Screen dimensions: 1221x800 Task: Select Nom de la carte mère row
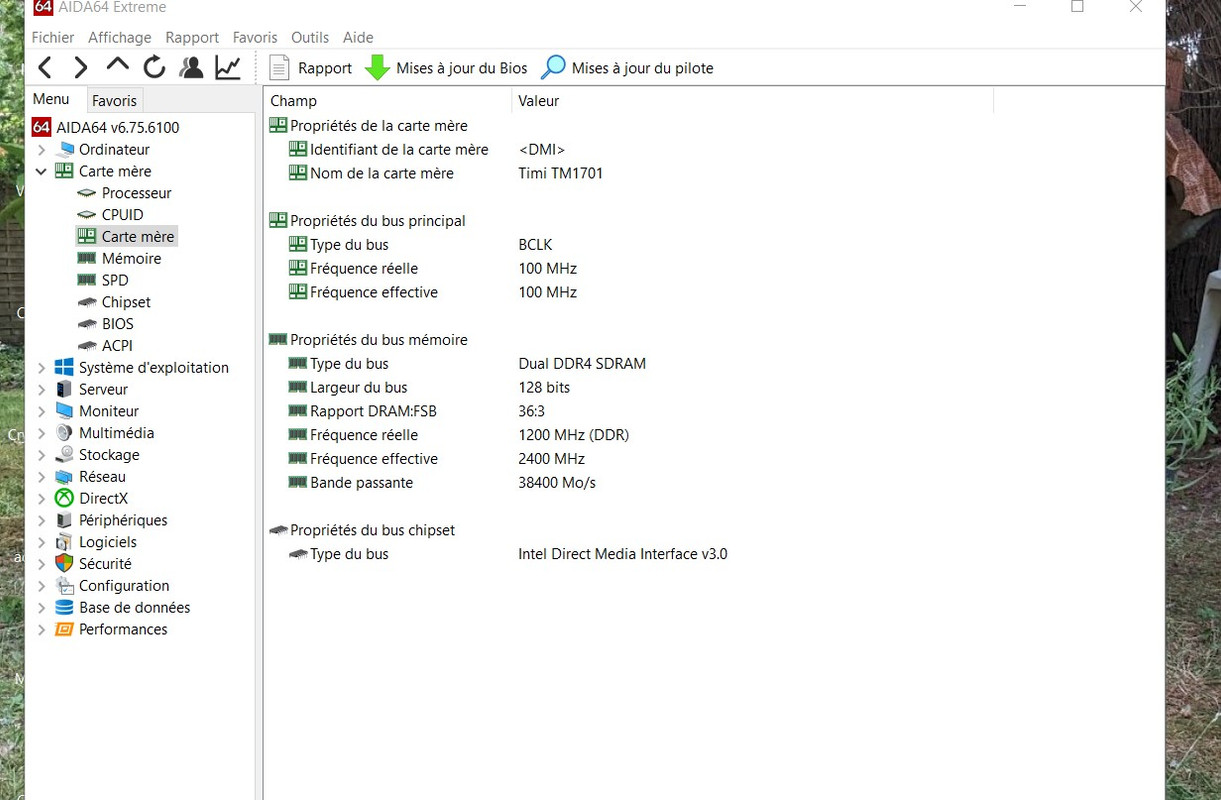[x=382, y=173]
